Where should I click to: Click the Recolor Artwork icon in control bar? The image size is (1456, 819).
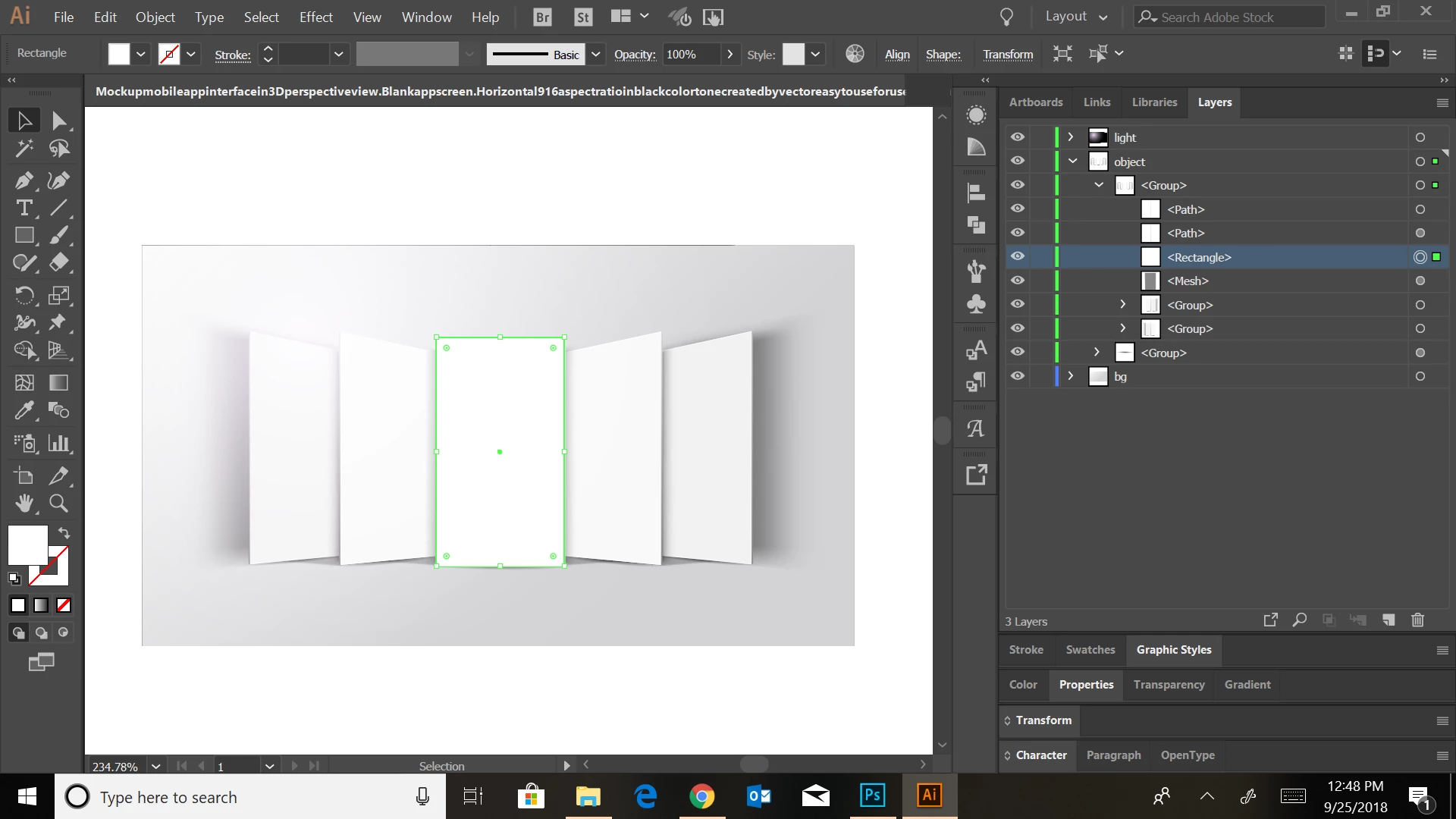pyautogui.click(x=855, y=54)
